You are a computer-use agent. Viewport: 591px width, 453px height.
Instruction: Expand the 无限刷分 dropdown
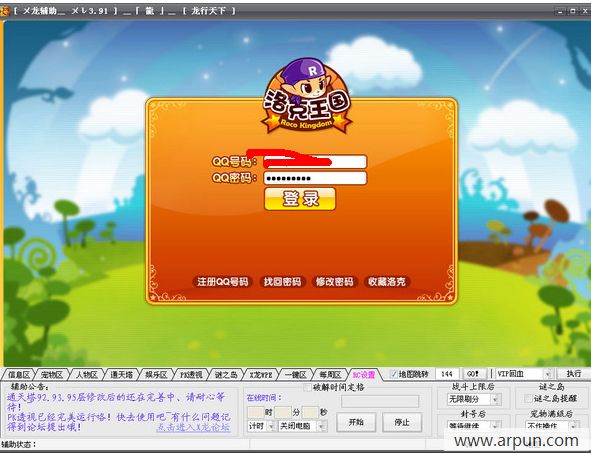[x=495, y=399]
